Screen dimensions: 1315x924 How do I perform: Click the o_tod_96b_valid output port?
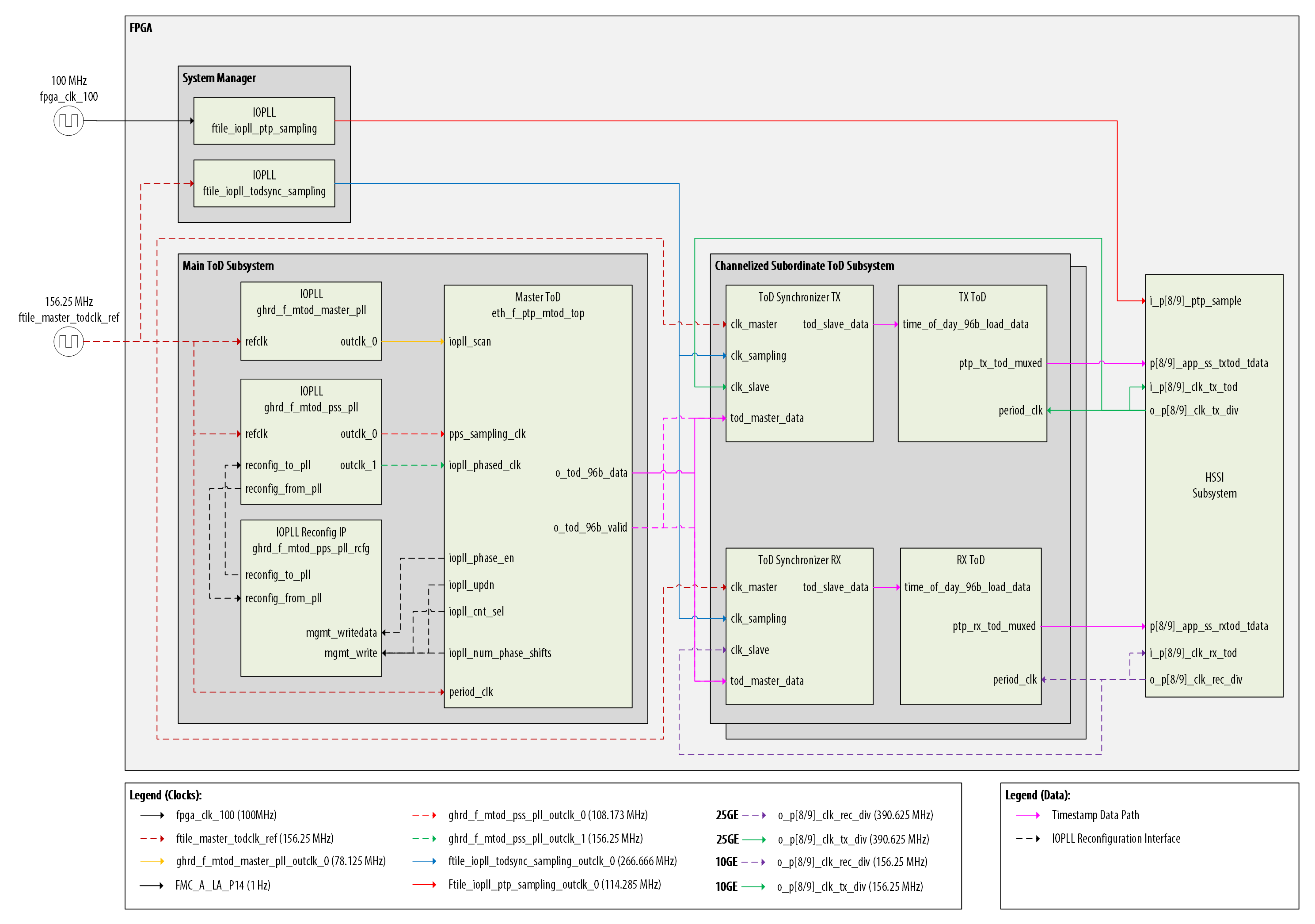tap(590, 528)
